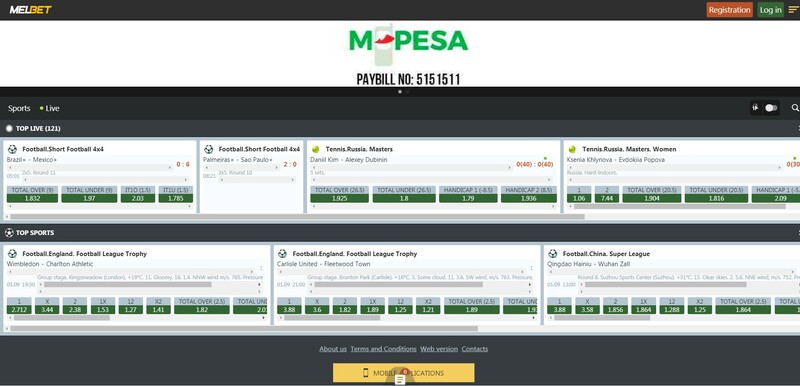Switch to the Sports tab
The width and height of the screenshot is (800, 386).
click(19, 108)
